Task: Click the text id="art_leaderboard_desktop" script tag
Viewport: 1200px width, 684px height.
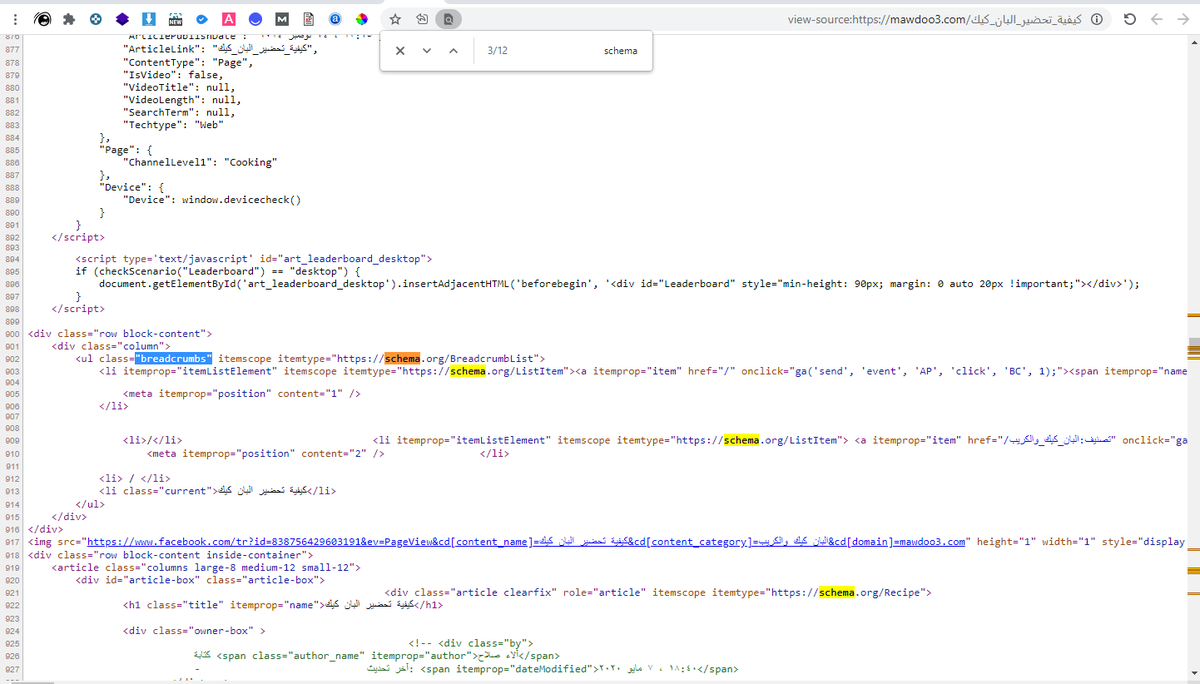Action: click(x=254, y=258)
